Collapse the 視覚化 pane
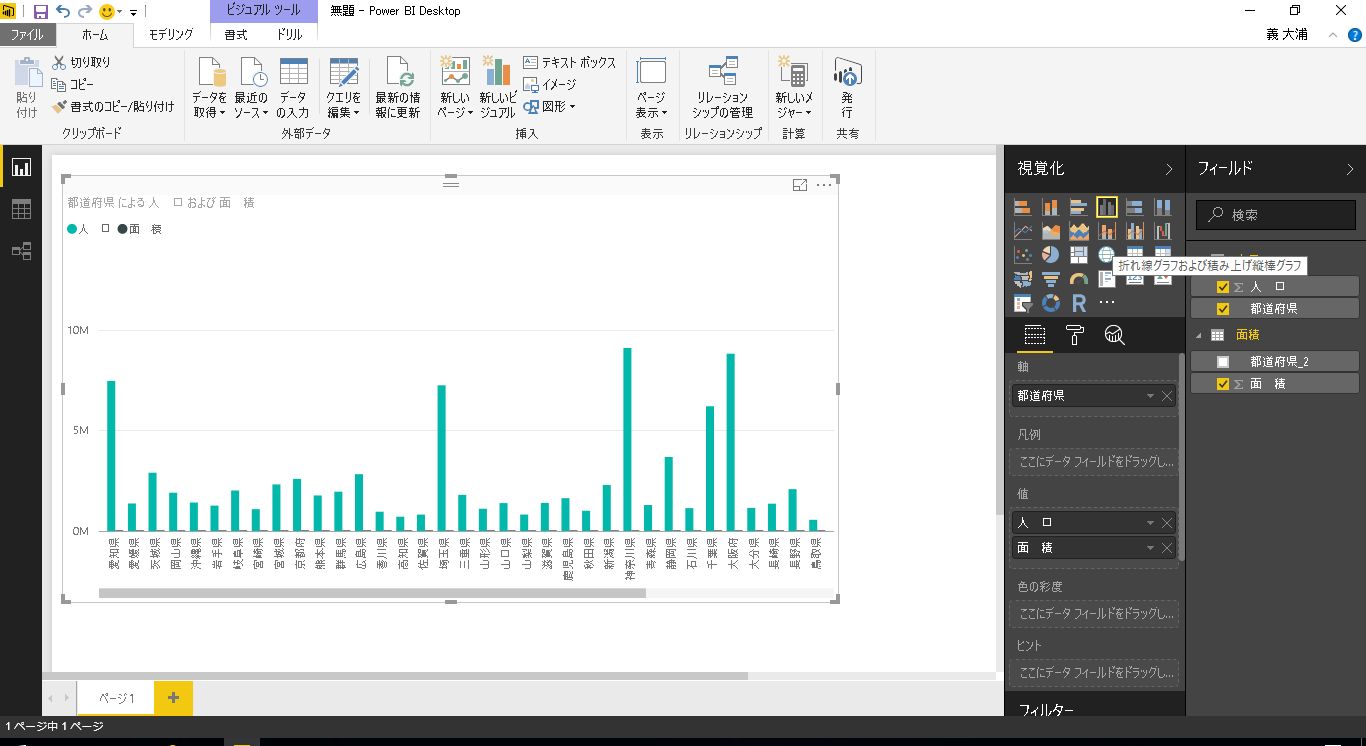Image resolution: width=1366 pixels, height=746 pixels. point(1169,169)
